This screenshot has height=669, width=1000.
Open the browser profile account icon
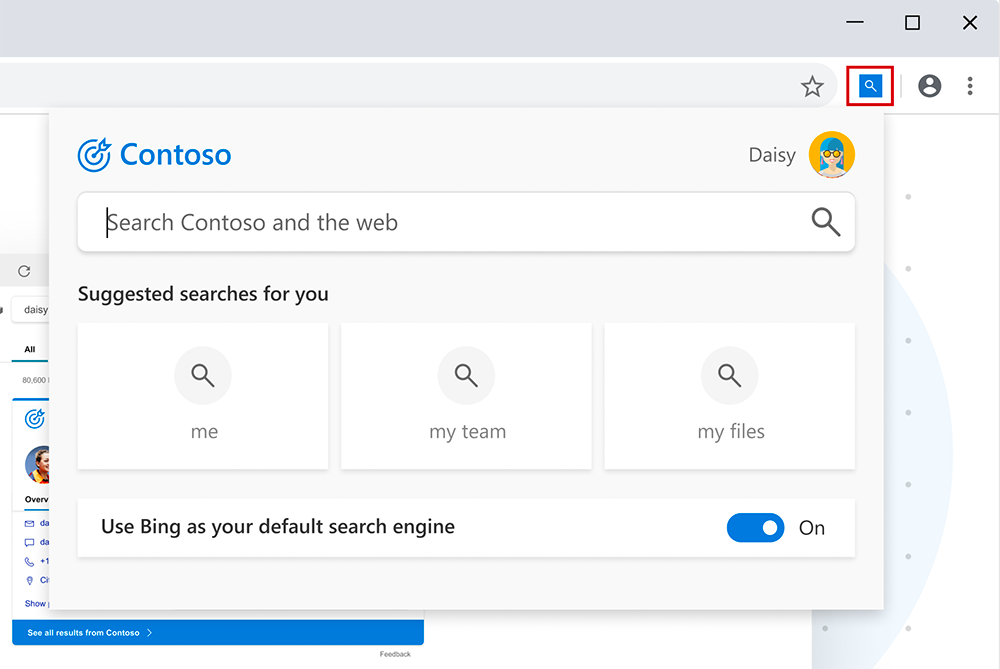[x=930, y=86]
